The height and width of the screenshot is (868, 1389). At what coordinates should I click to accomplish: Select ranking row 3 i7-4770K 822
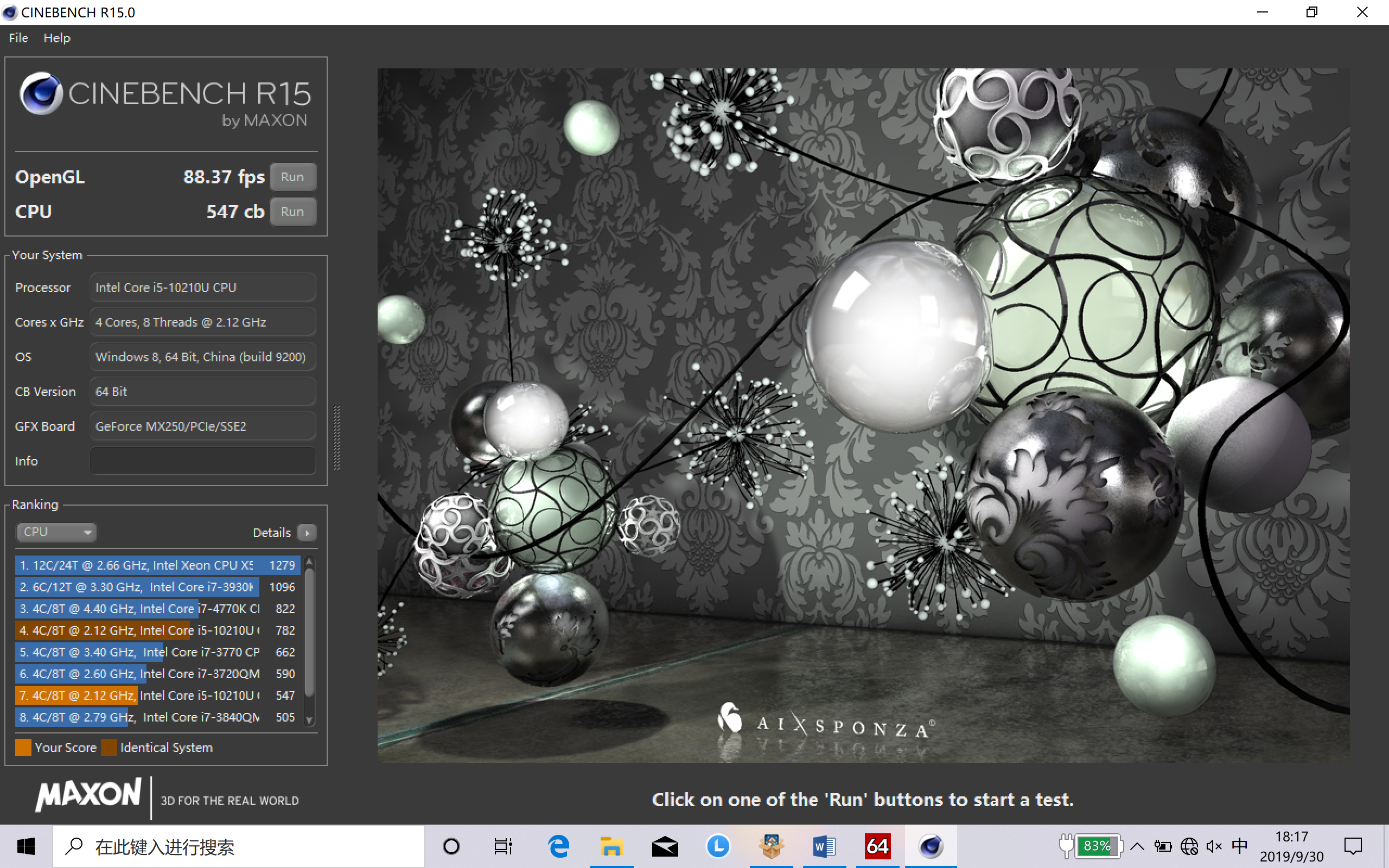point(158,609)
